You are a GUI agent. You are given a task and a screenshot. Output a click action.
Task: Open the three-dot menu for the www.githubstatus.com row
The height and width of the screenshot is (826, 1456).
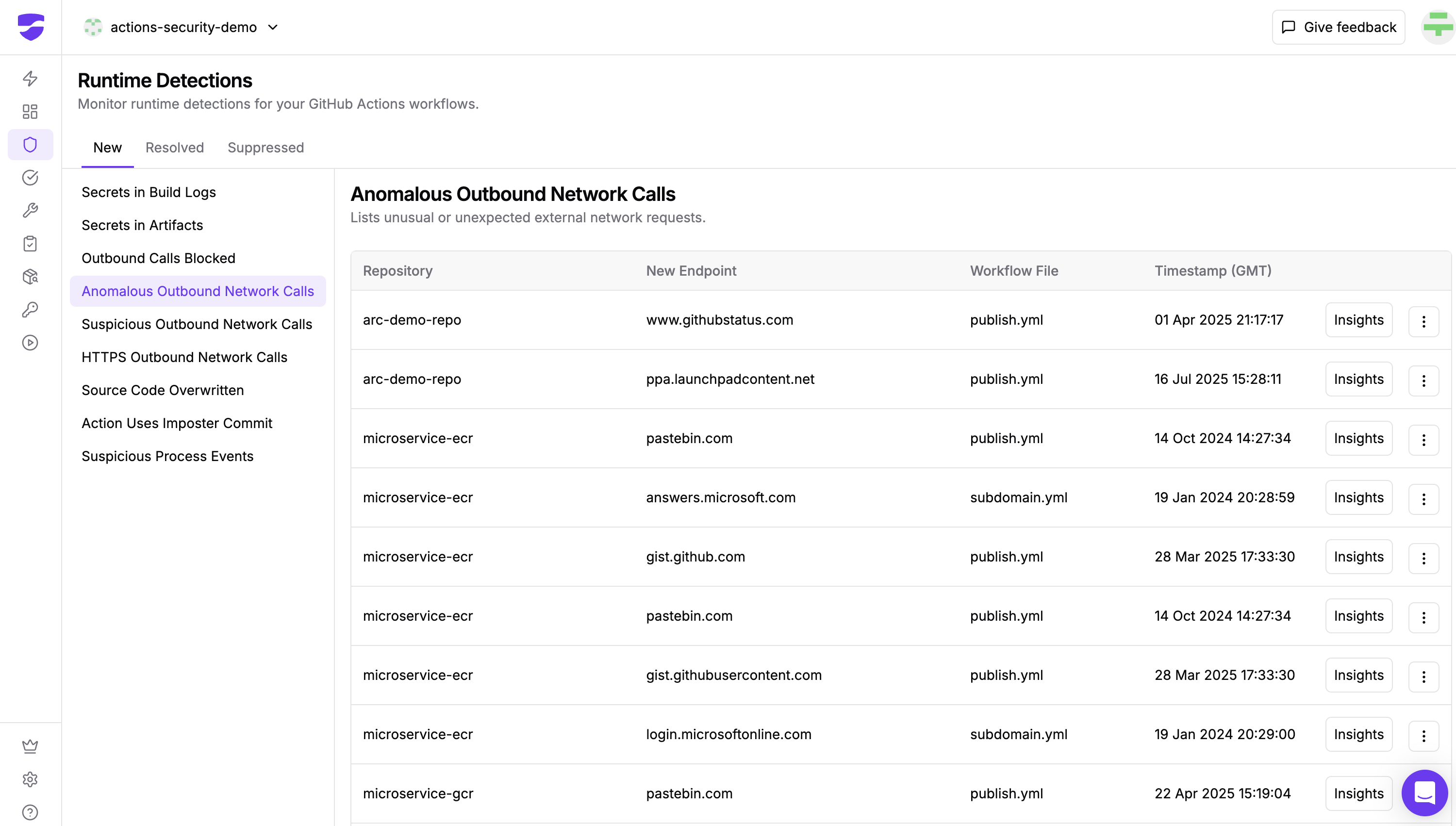(1423, 322)
